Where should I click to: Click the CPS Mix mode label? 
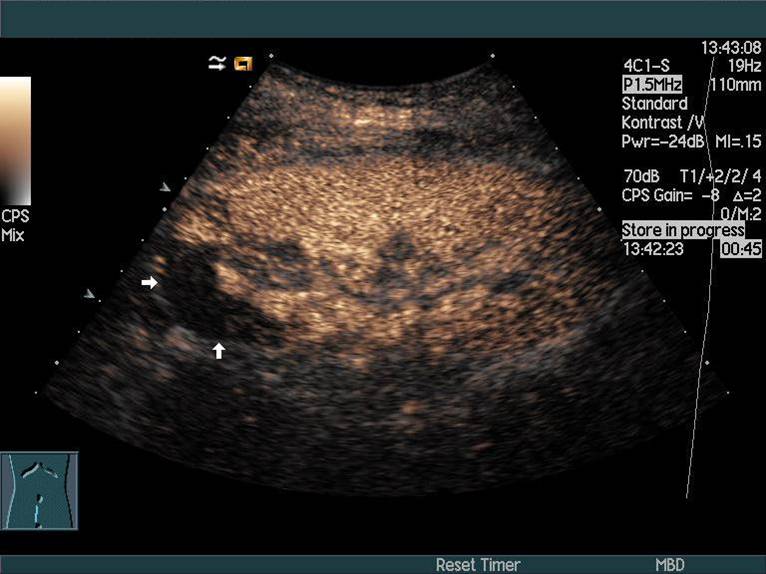pos(14,226)
